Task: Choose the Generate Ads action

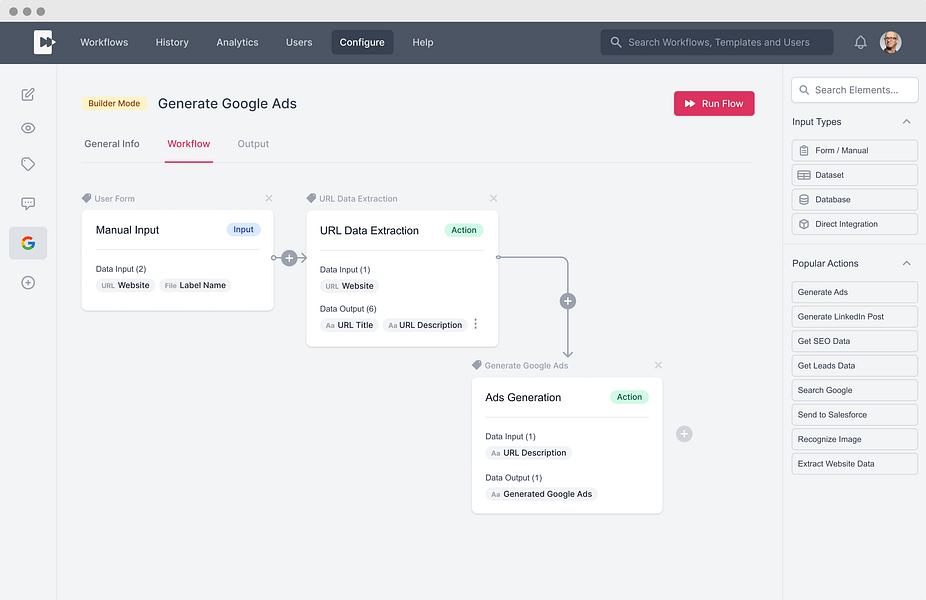Action: click(x=855, y=292)
